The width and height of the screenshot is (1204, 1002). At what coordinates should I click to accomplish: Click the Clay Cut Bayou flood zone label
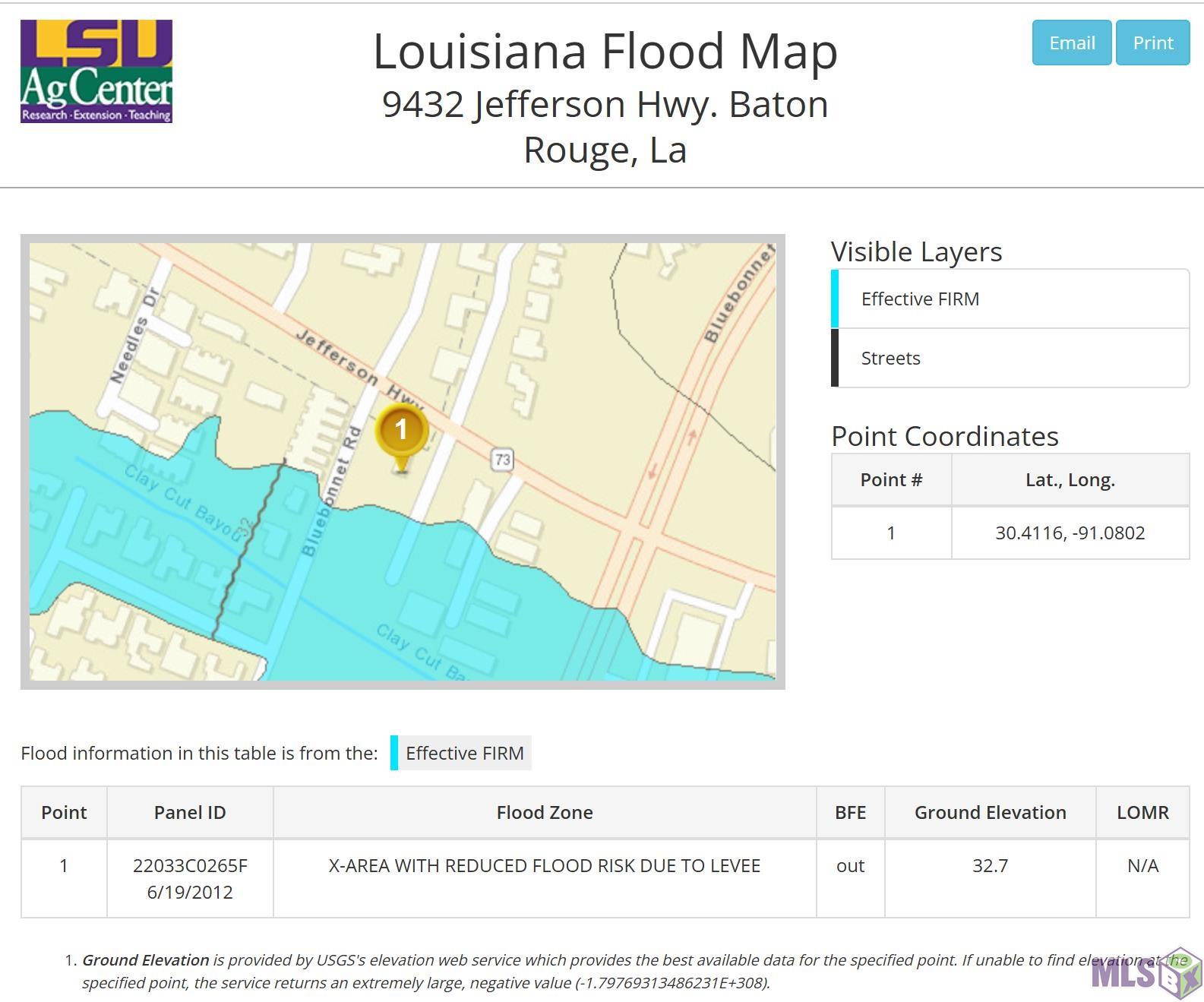182,502
